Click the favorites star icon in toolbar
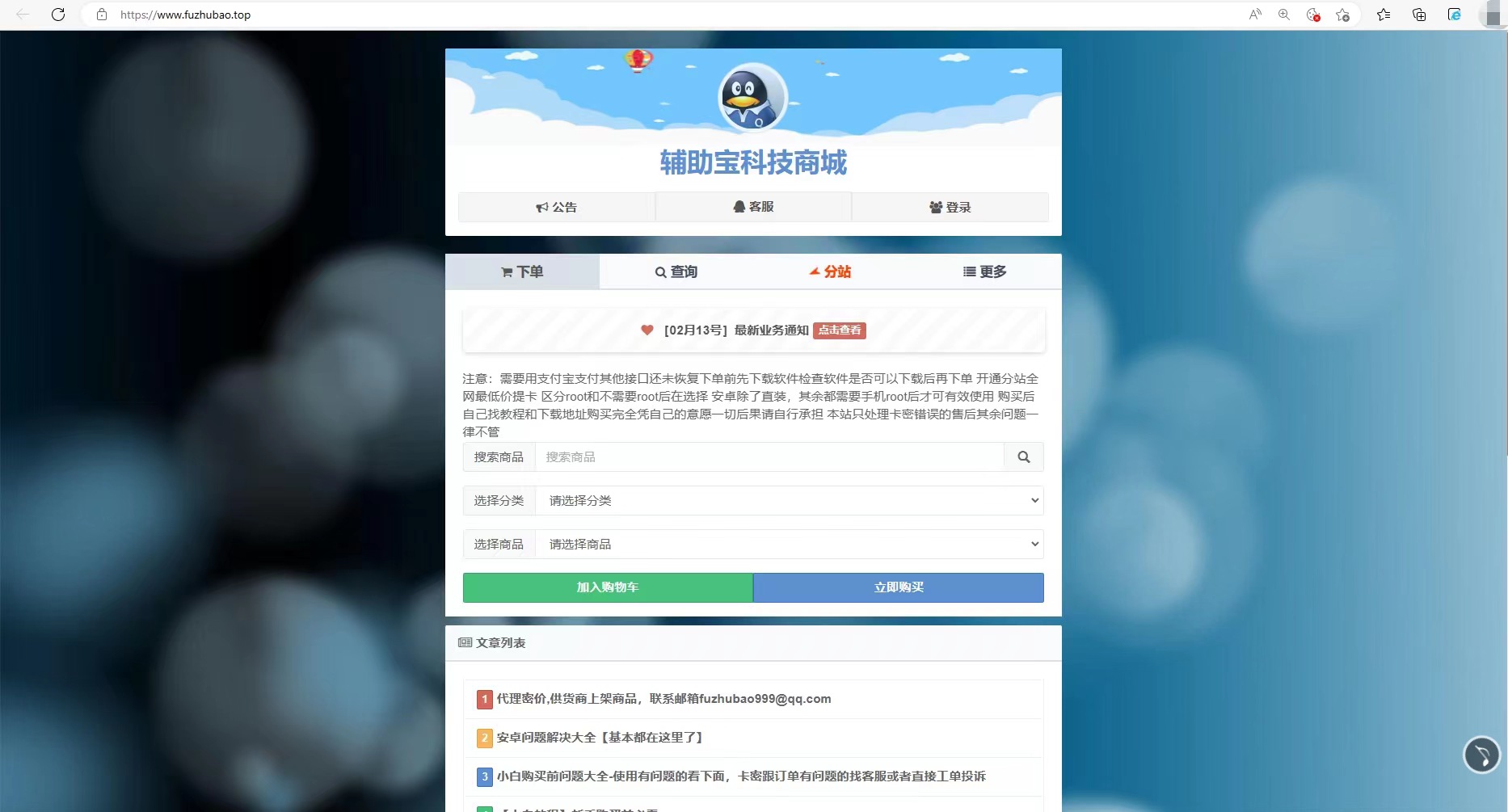The image size is (1508, 812). point(1384,15)
